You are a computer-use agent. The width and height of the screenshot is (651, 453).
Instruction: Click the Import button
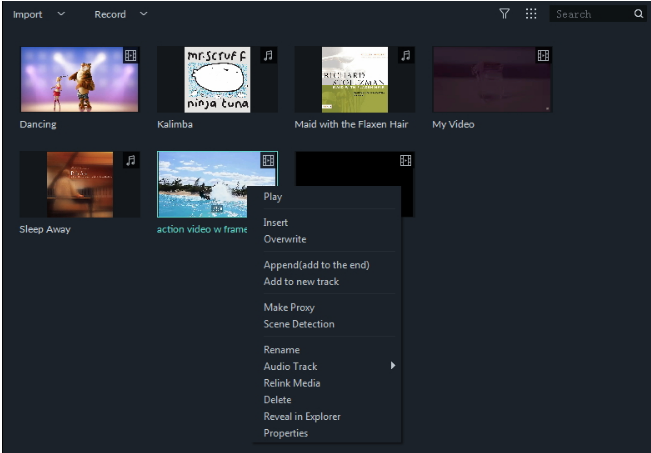tap(27, 14)
